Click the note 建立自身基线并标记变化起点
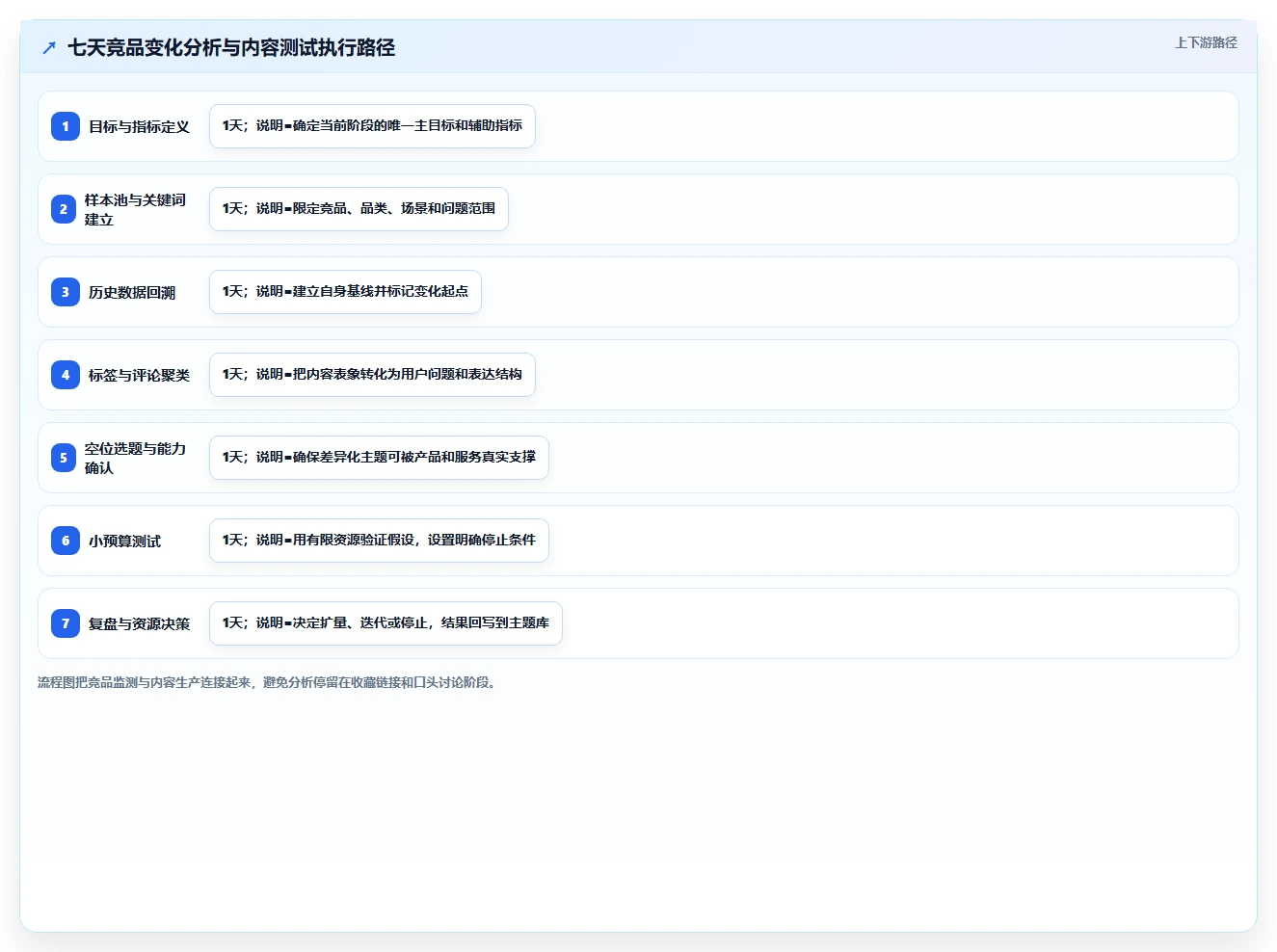Screen dimensions: 1277x952 pos(345,292)
